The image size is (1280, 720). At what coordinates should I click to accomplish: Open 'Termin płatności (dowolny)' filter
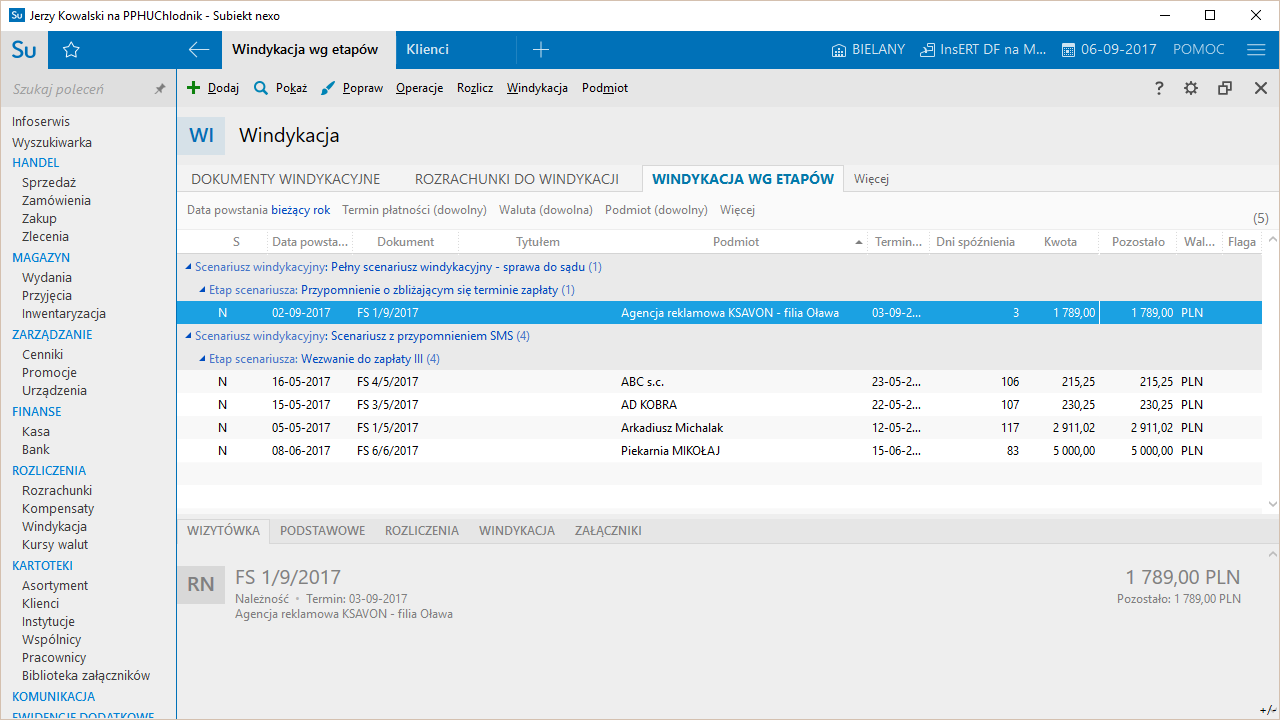click(x=414, y=210)
